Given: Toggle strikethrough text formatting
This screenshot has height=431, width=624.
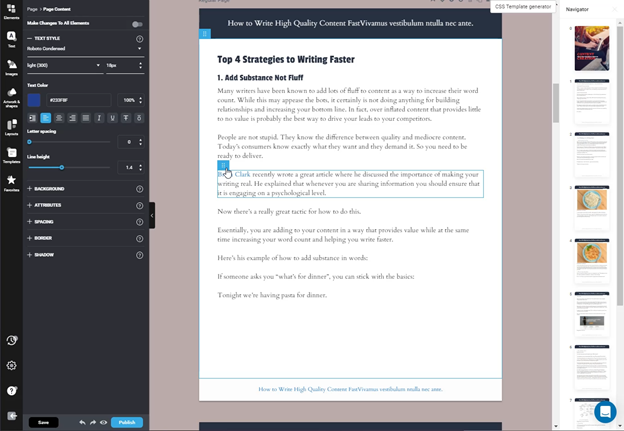Looking at the screenshot, I should (126, 118).
